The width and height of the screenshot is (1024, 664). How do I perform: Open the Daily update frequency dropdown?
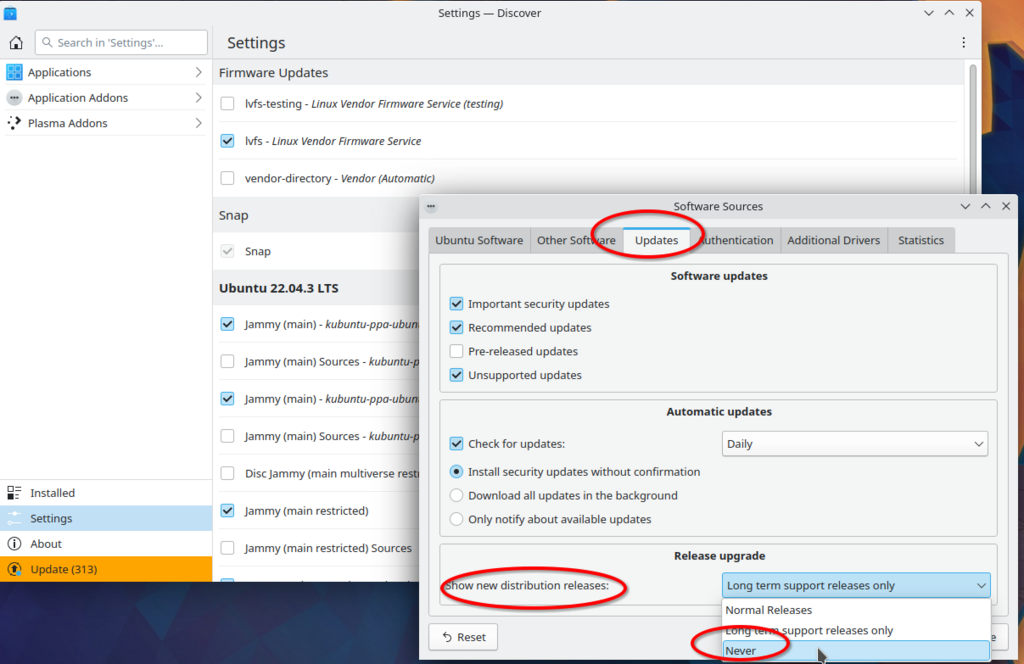tap(854, 444)
